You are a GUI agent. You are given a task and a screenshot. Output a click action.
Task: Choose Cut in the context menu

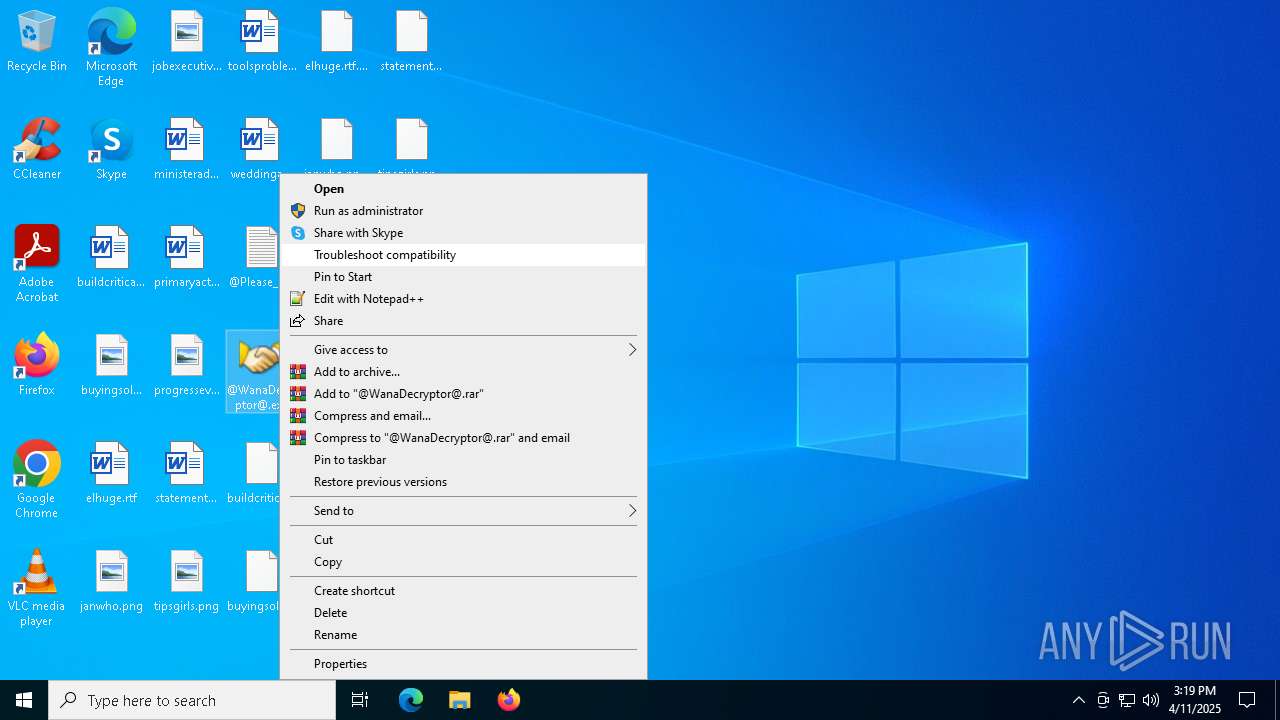[463, 540]
